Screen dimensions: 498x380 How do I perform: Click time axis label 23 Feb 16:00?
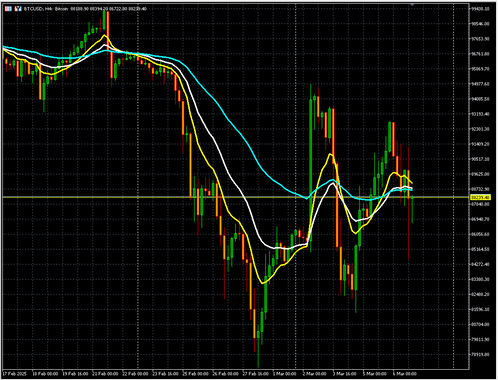(165, 374)
